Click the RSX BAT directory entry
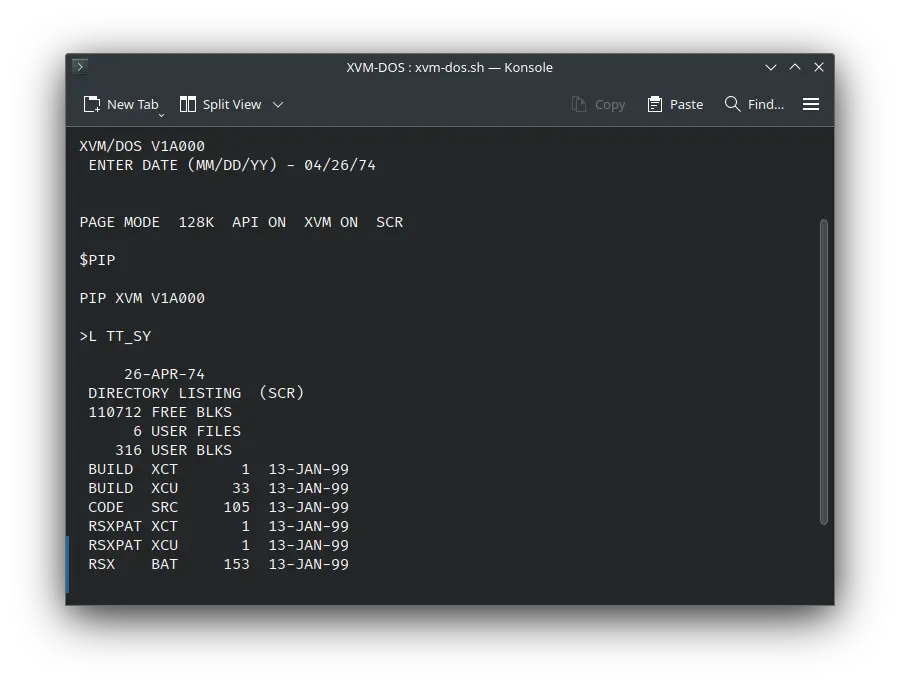 tap(200, 564)
